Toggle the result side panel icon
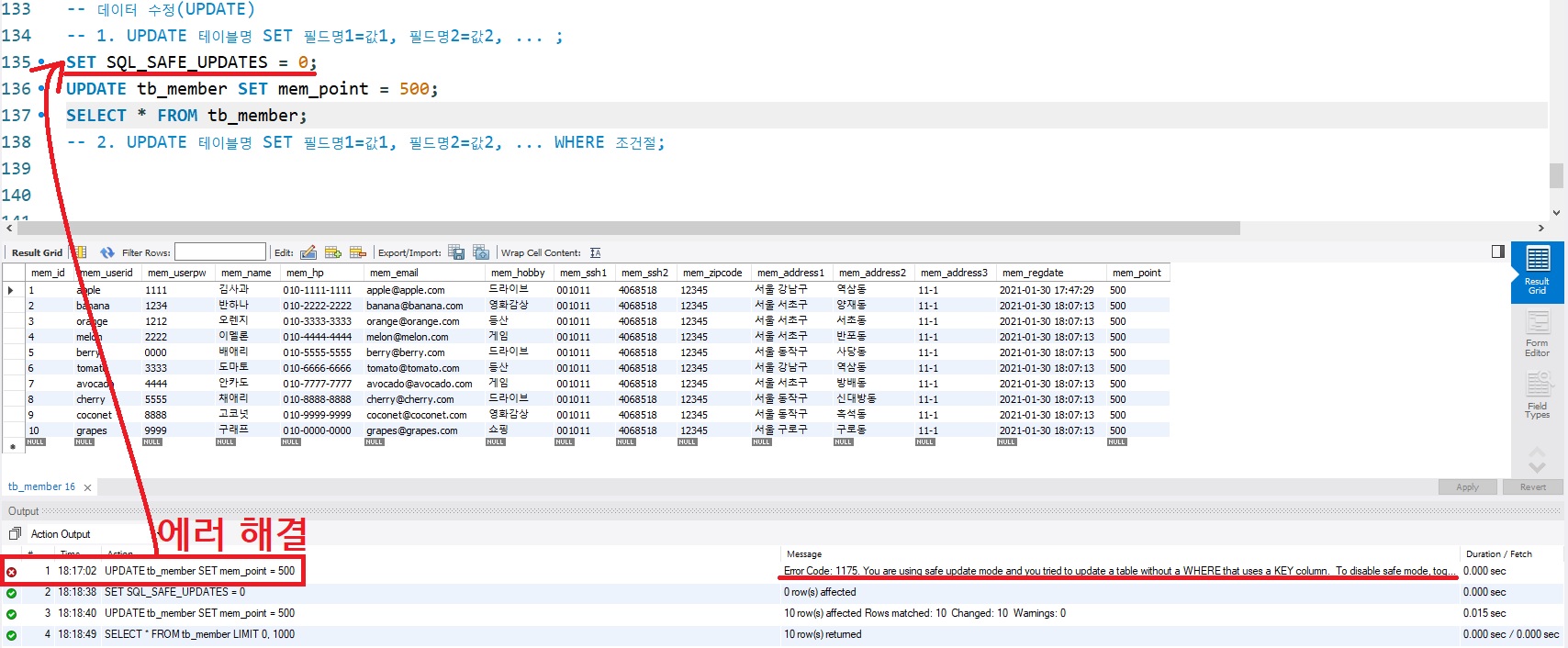 [1498, 251]
